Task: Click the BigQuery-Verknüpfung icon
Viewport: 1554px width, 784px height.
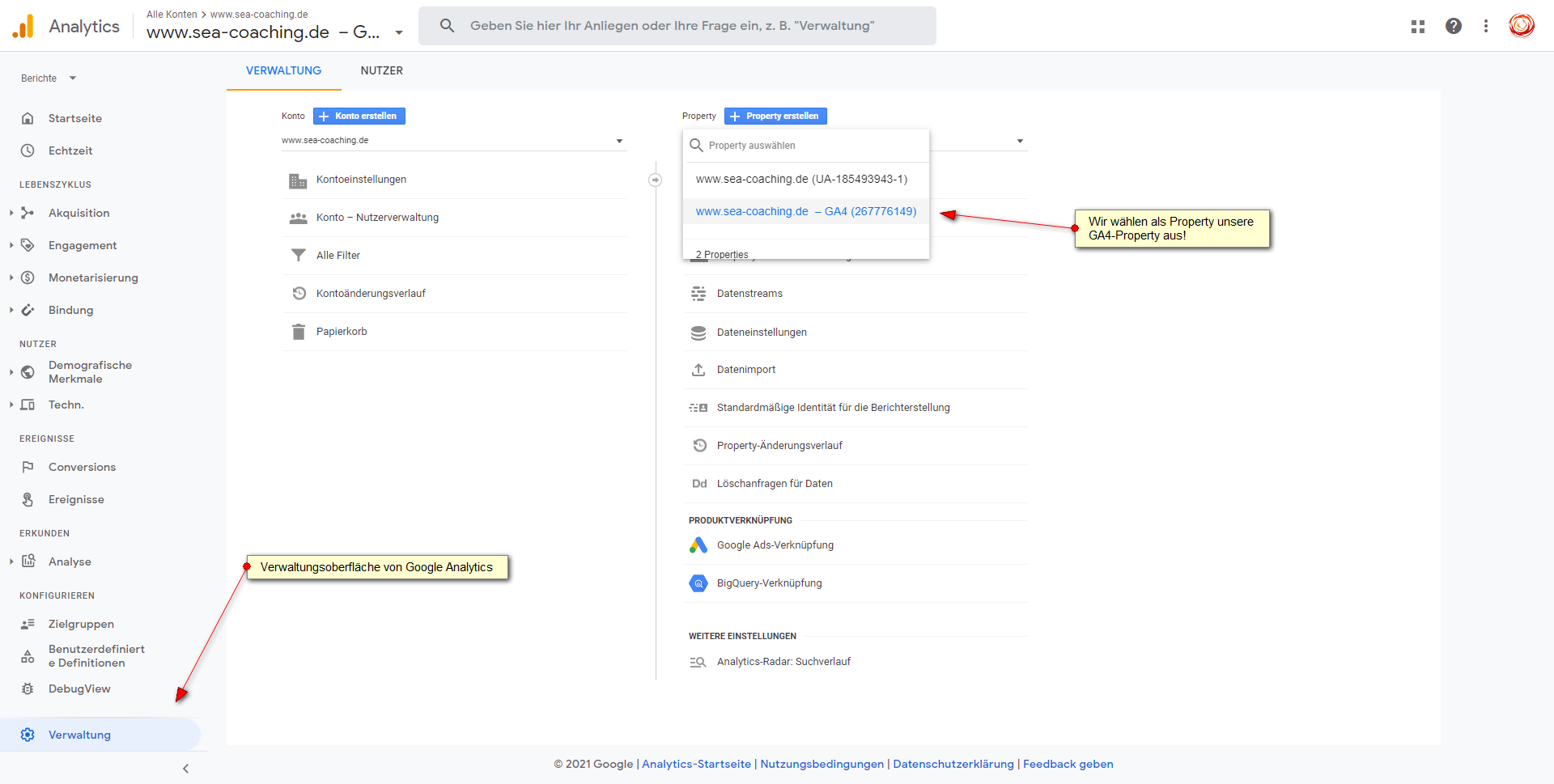Action: tap(698, 583)
